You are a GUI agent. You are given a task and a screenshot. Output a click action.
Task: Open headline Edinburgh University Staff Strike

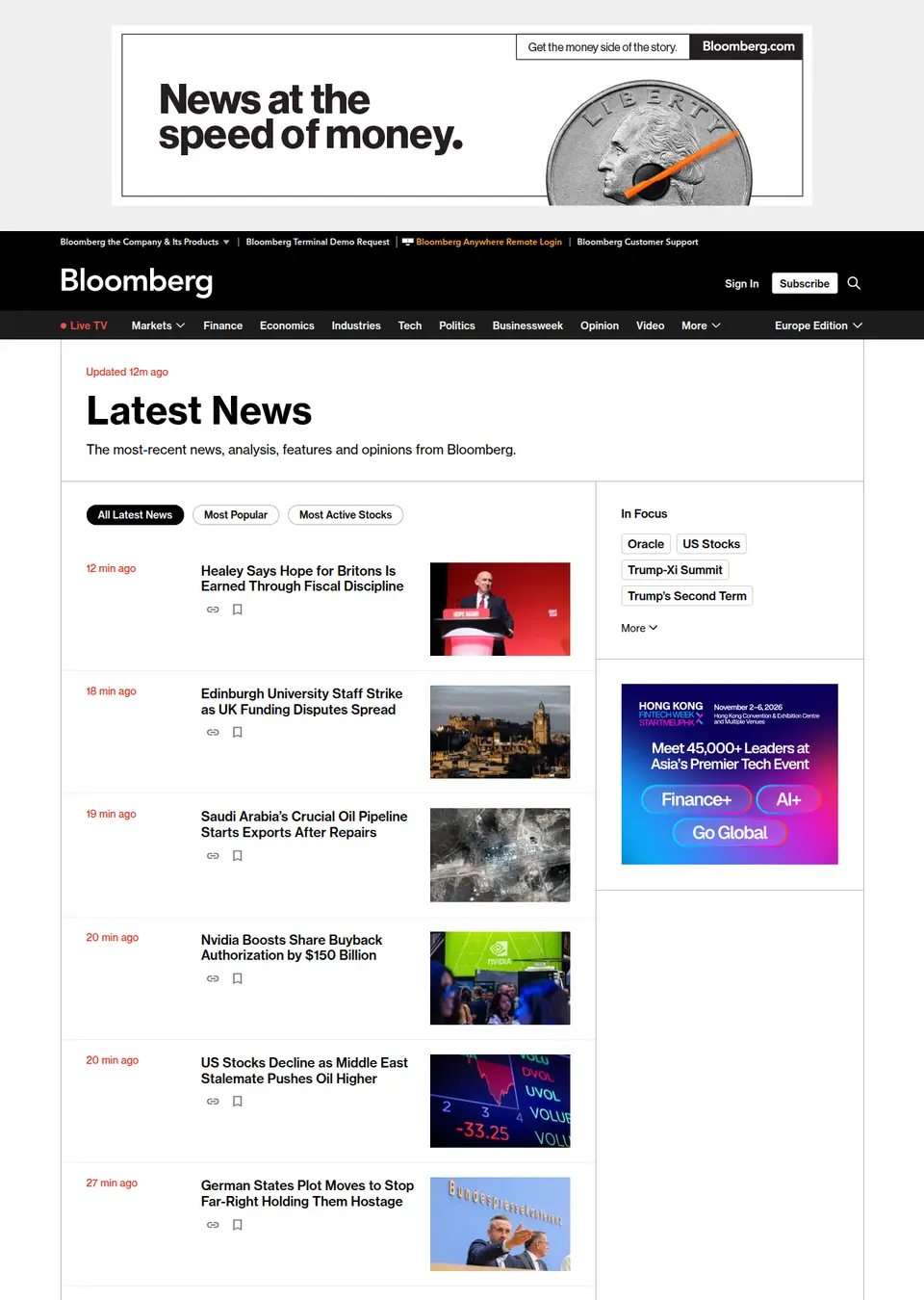tap(302, 701)
